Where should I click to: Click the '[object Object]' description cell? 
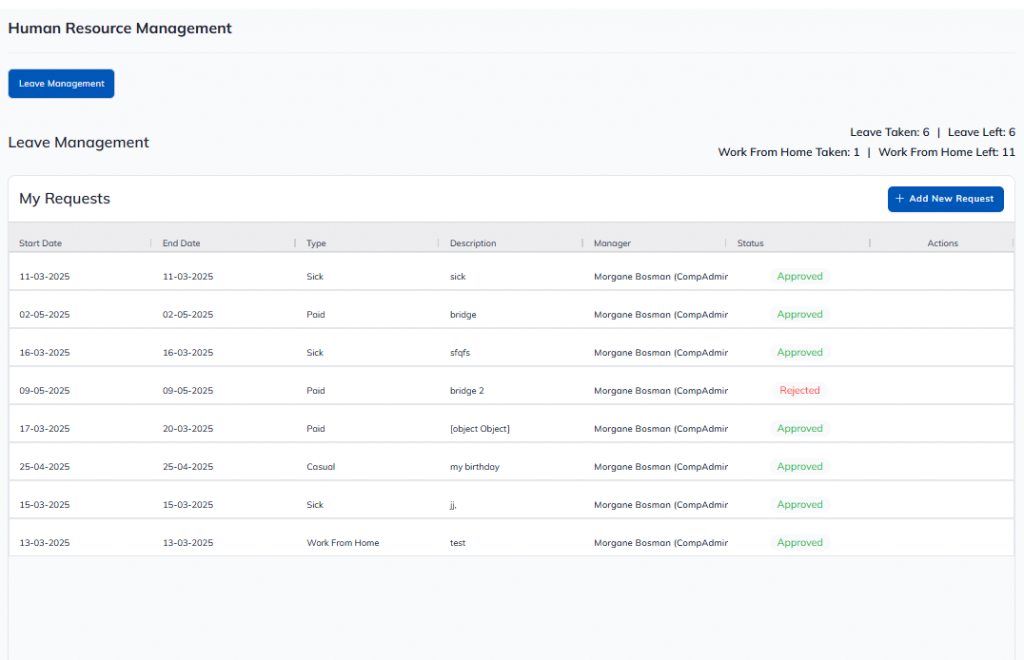point(480,429)
